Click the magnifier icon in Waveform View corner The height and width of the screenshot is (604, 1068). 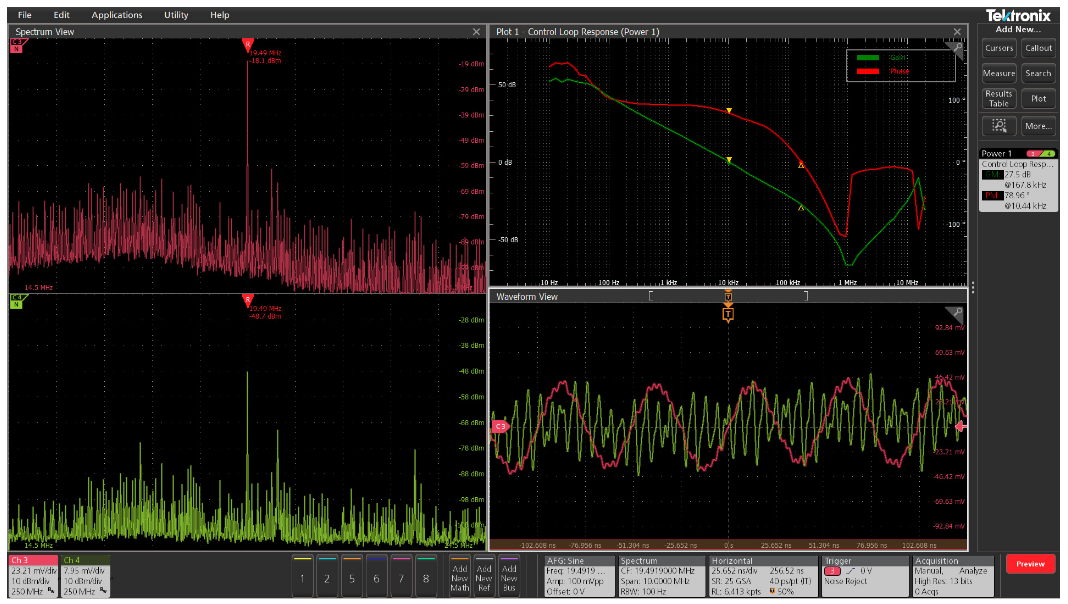pos(957,312)
